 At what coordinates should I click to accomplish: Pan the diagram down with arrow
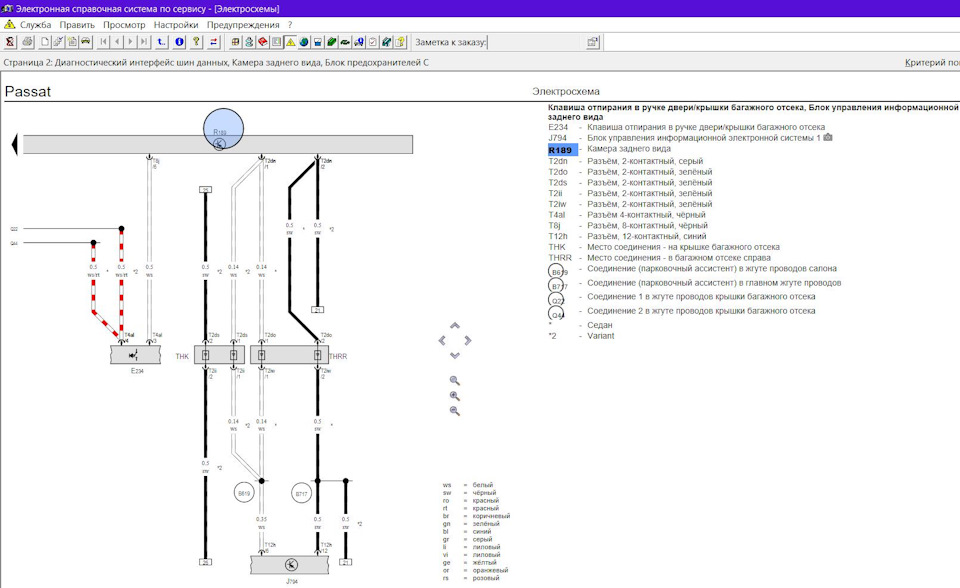tap(455, 355)
